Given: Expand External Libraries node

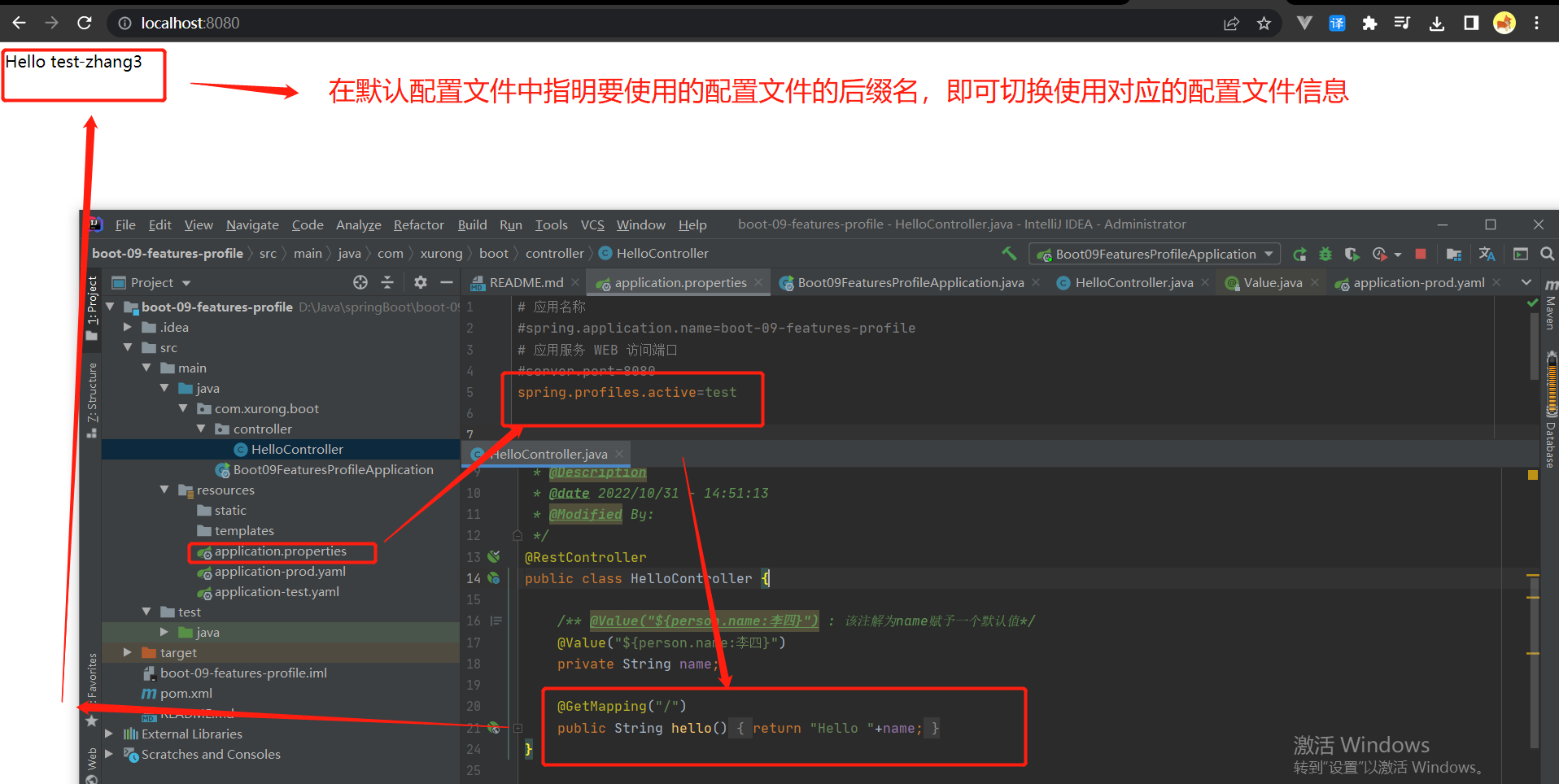Looking at the screenshot, I should point(109,734).
